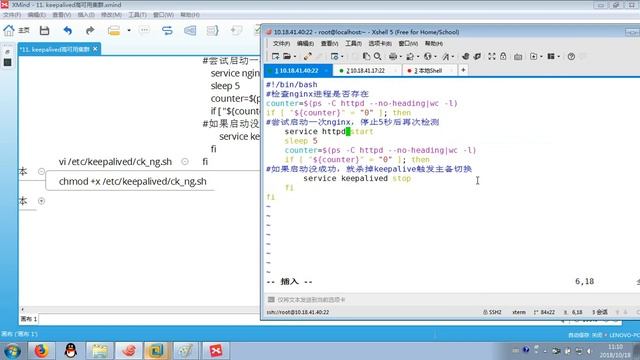The width and height of the screenshot is (640, 360).
Task: Expand the collapsed XMind branch with plus
Action: click(41, 201)
